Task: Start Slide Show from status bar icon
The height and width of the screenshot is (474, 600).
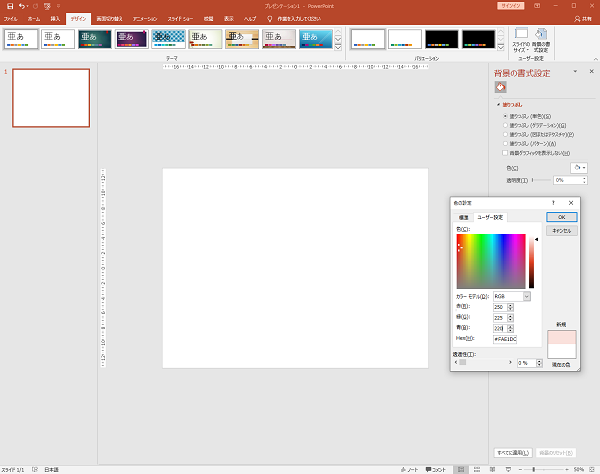Action: click(x=508, y=469)
